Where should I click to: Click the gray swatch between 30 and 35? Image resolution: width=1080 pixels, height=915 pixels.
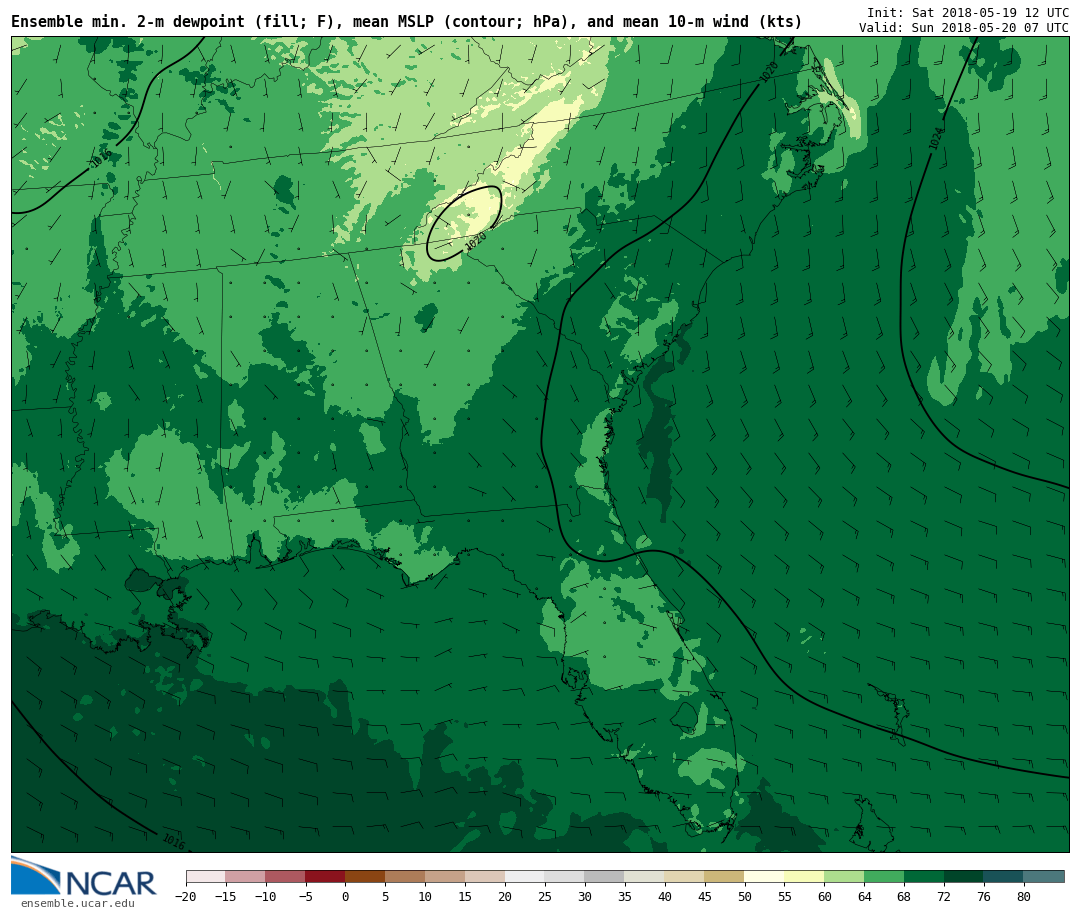click(x=604, y=877)
